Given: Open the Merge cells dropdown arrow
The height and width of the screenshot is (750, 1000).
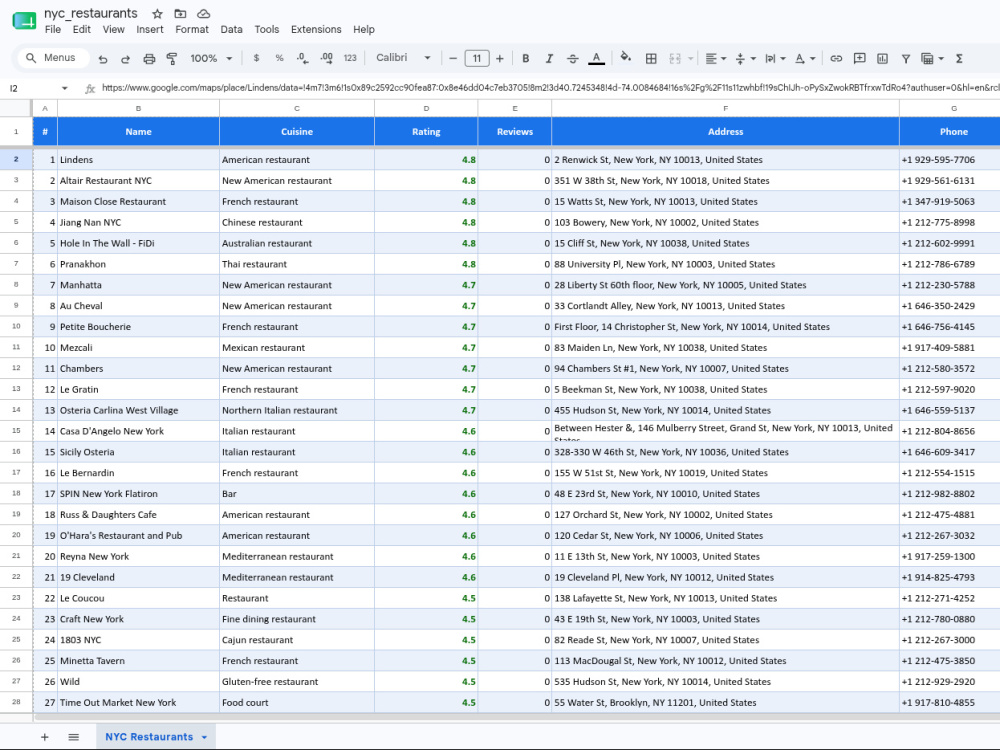Looking at the screenshot, I should click(691, 59).
